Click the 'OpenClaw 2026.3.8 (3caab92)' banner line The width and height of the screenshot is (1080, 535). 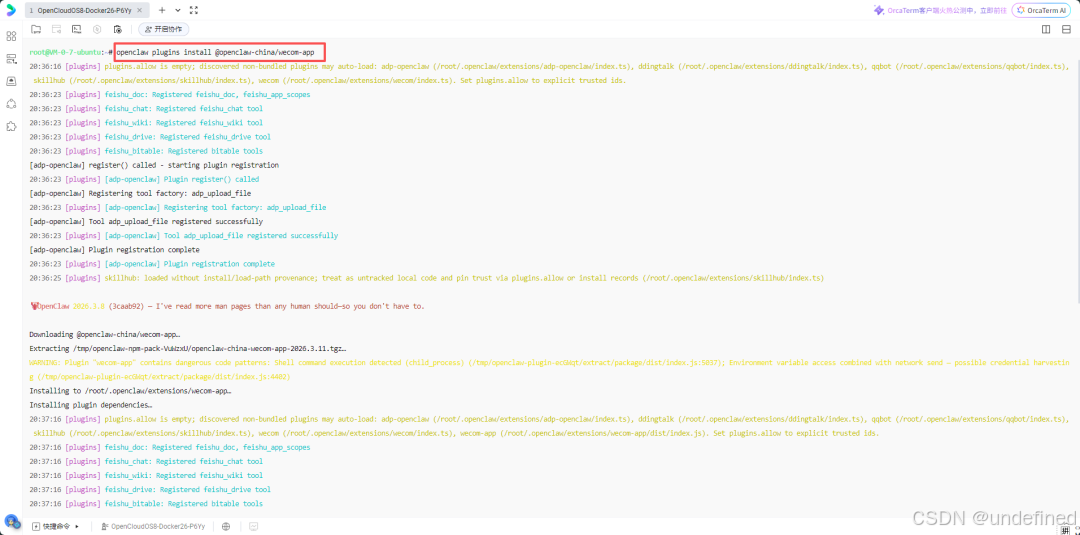coord(227,306)
